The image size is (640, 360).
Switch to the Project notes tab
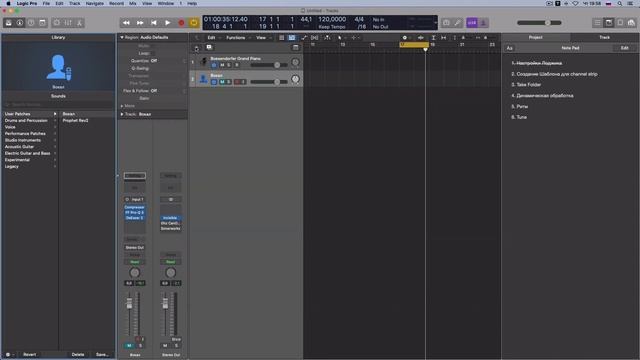tap(536, 37)
